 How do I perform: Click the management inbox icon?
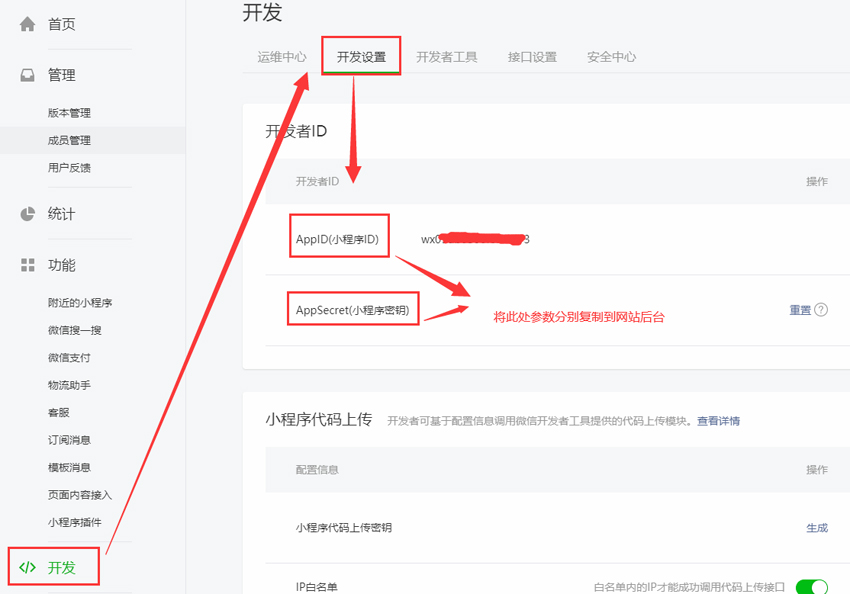(x=28, y=75)
